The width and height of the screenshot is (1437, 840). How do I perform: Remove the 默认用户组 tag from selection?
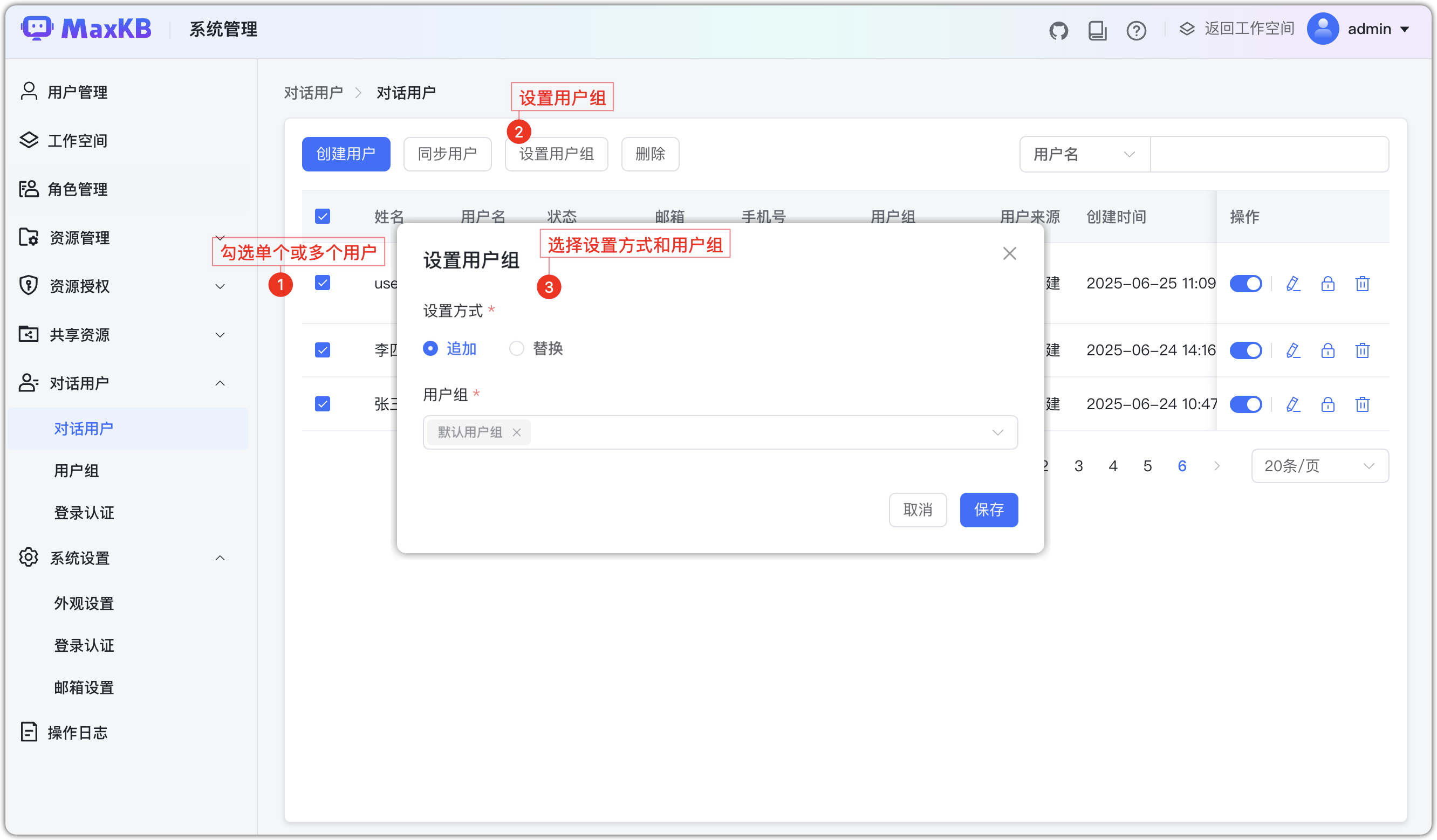click(x=517, y=432)
